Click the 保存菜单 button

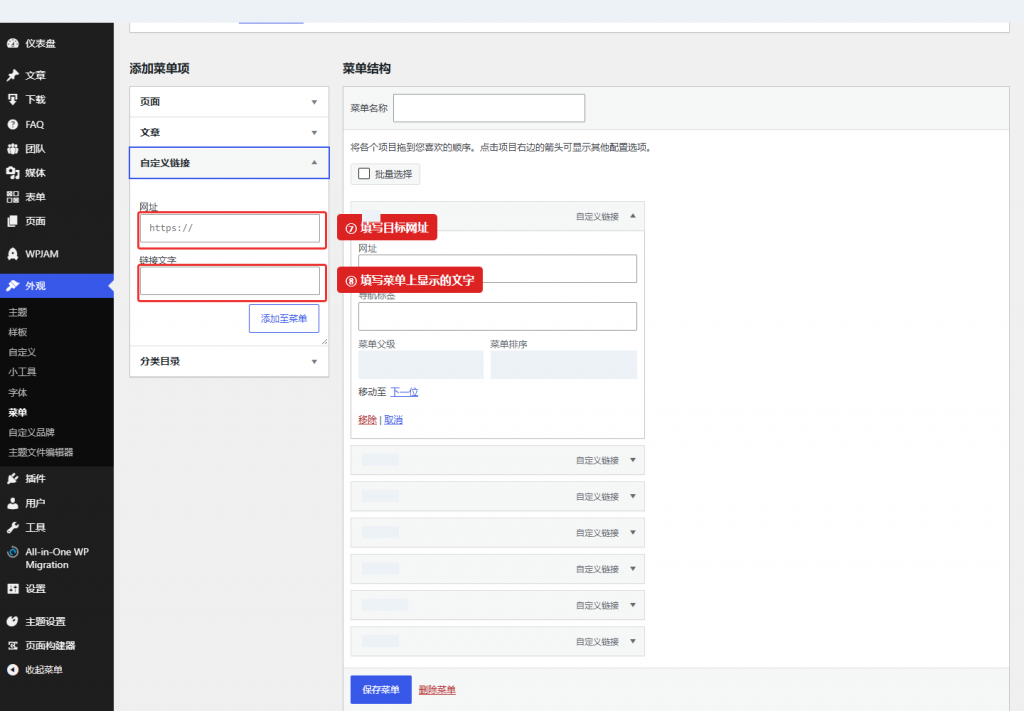[381, 689]
